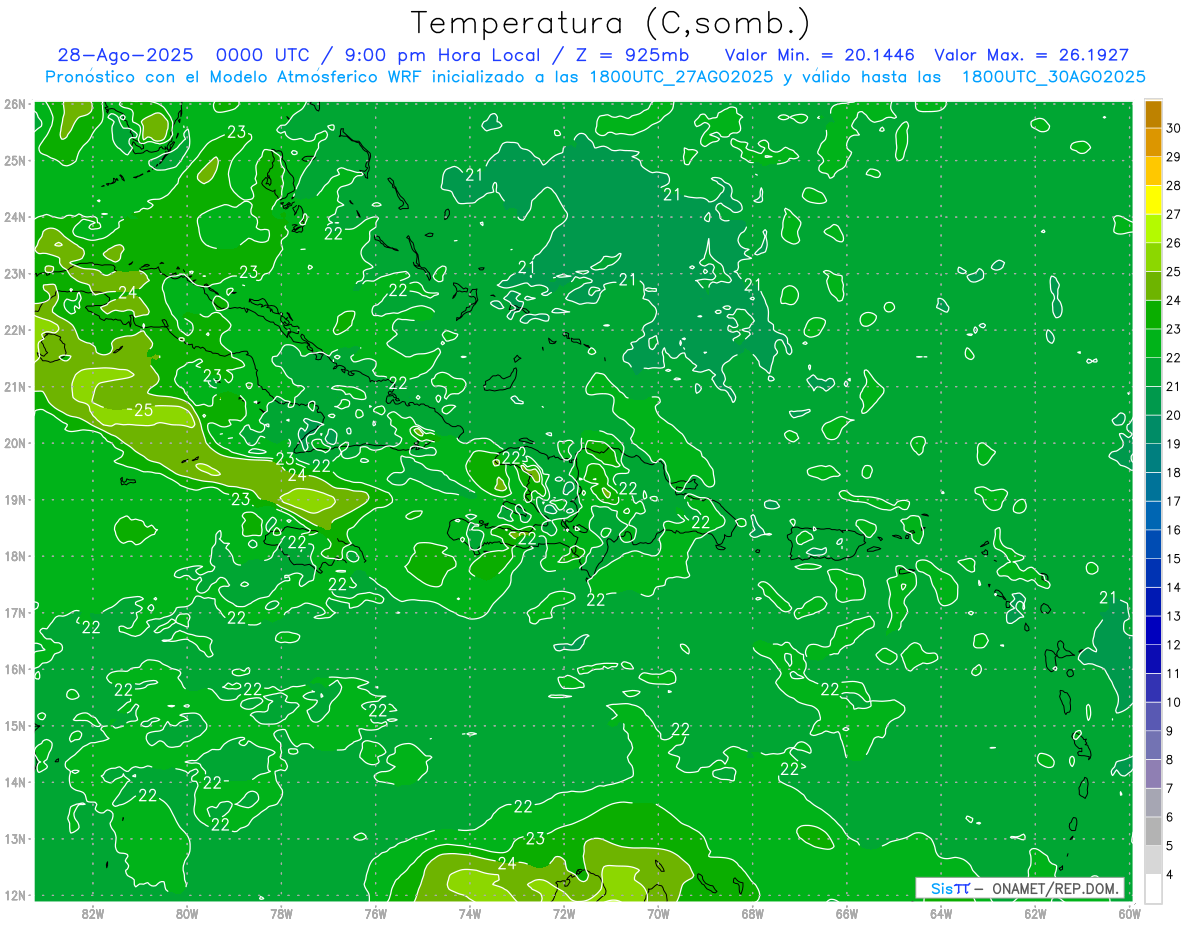Click the legend swatch between 21 and 22
Image resolution: width=1200 pixels, height=927 pixels.
tap(1153, 372)
